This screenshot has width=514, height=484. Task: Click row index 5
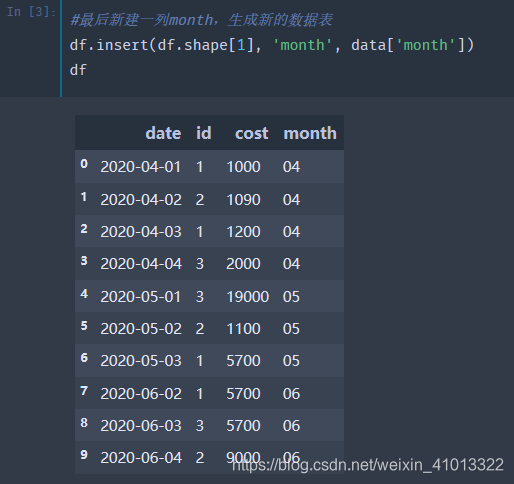point(84,326)
